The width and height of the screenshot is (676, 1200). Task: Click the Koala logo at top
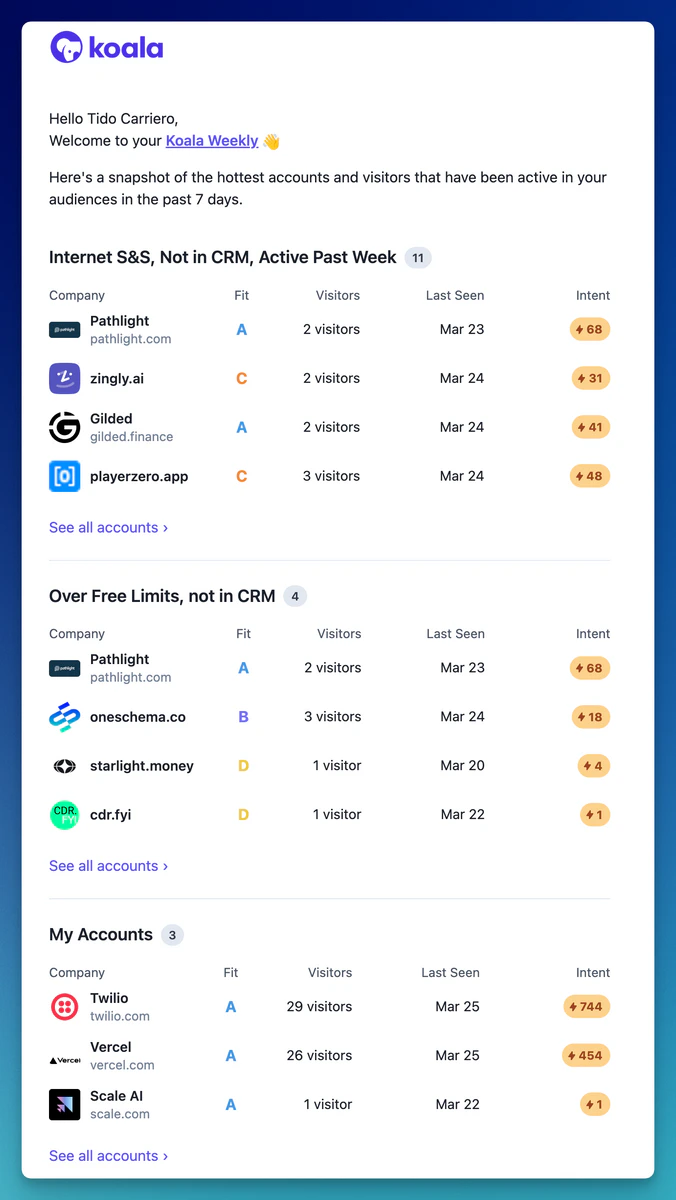tap(107, 47)
